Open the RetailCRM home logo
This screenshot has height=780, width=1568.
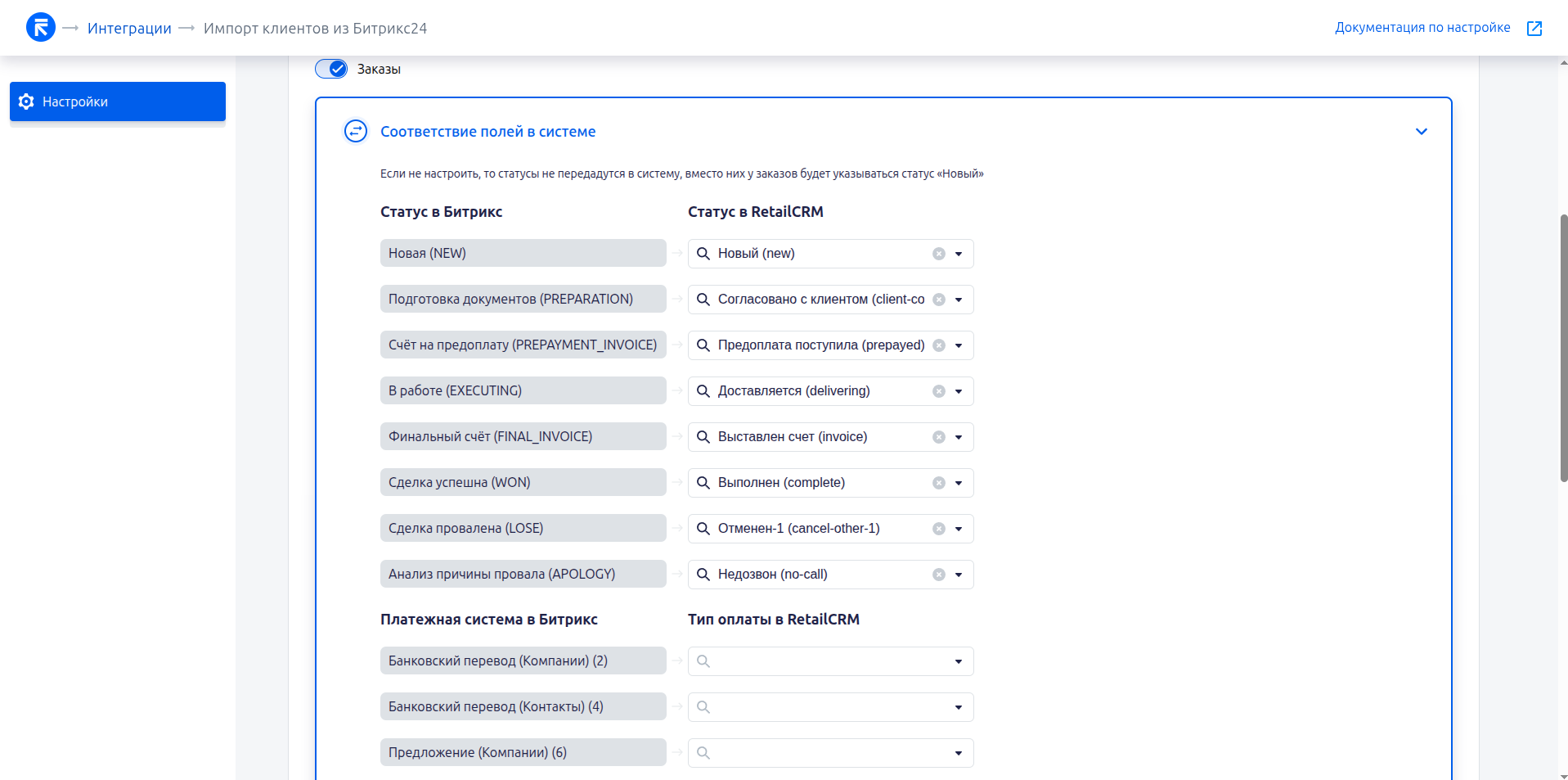click(x=41, y=28)
